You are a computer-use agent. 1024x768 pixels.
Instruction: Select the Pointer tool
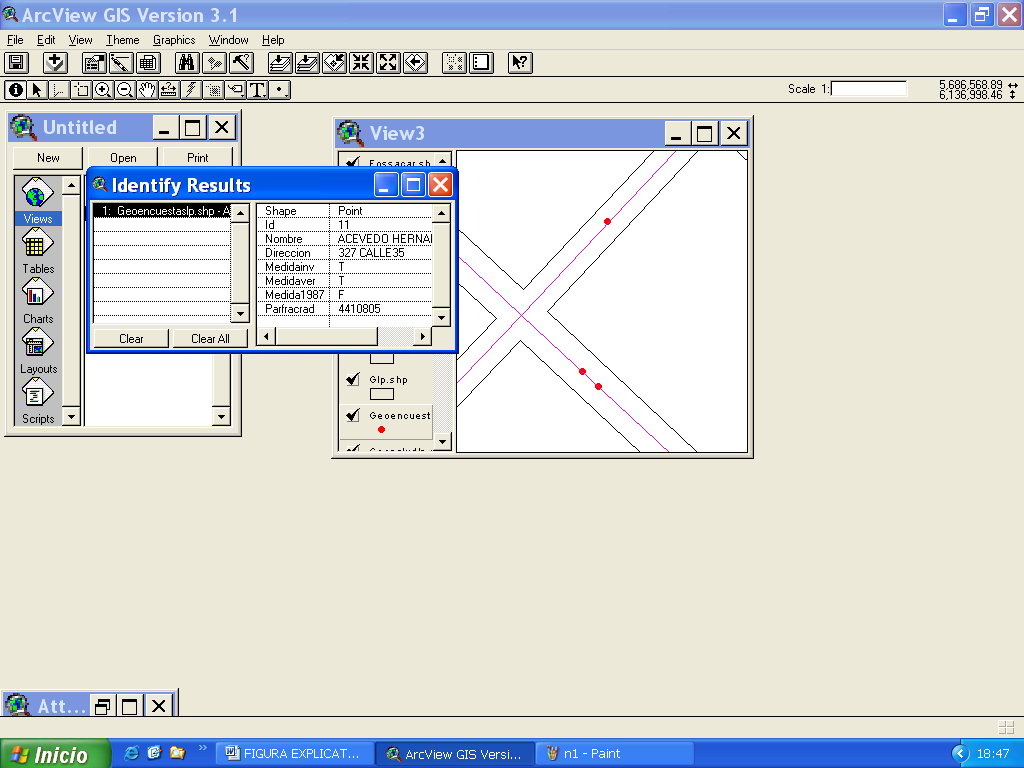[x=37, y=89]
